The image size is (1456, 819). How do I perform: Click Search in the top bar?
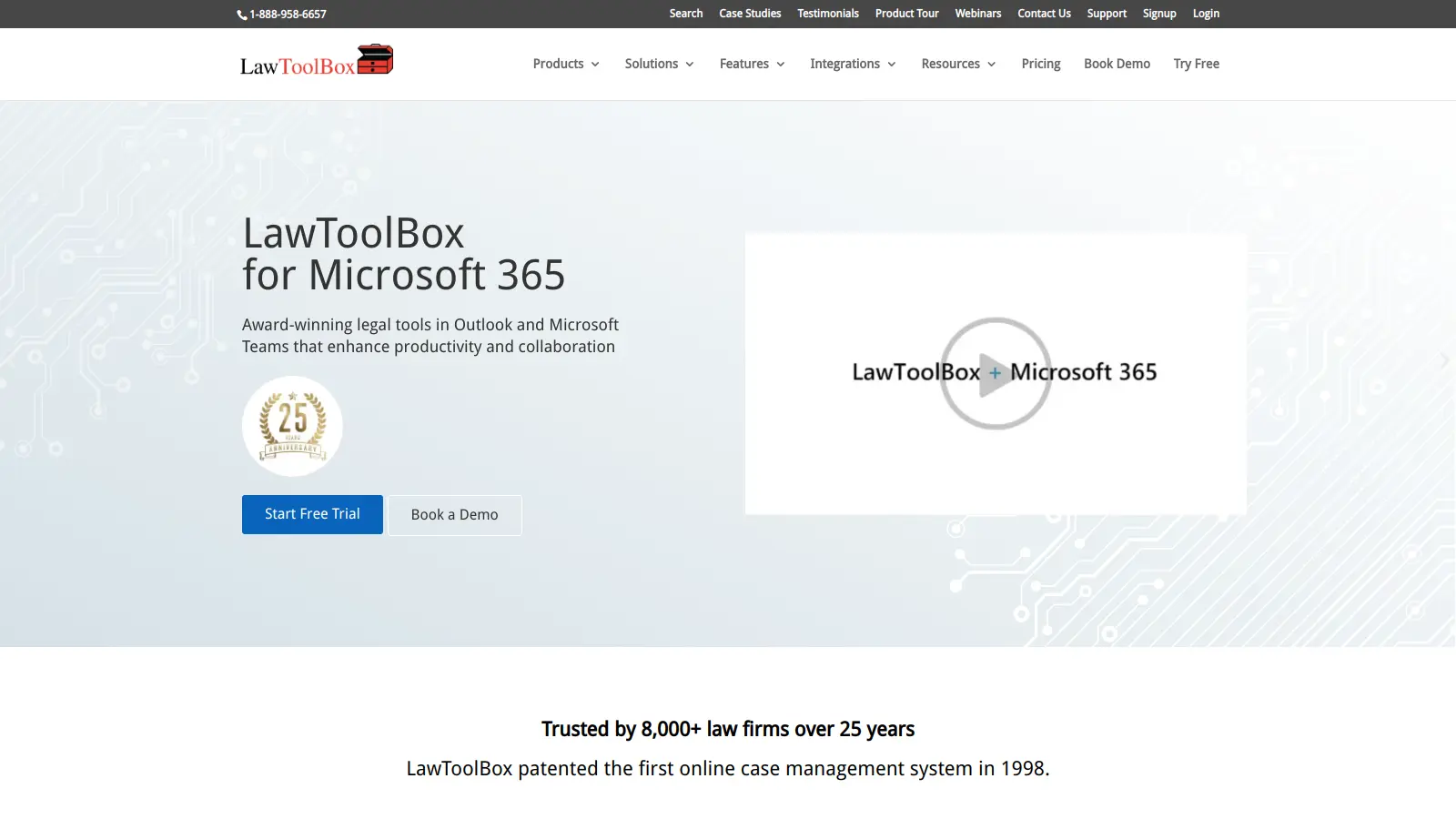685,14
